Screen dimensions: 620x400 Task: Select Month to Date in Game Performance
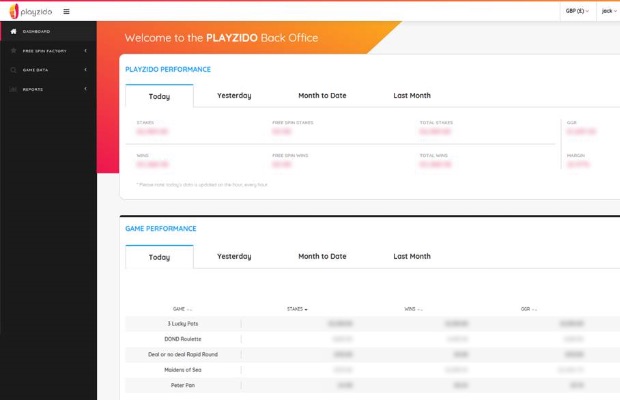click(322, 257)
